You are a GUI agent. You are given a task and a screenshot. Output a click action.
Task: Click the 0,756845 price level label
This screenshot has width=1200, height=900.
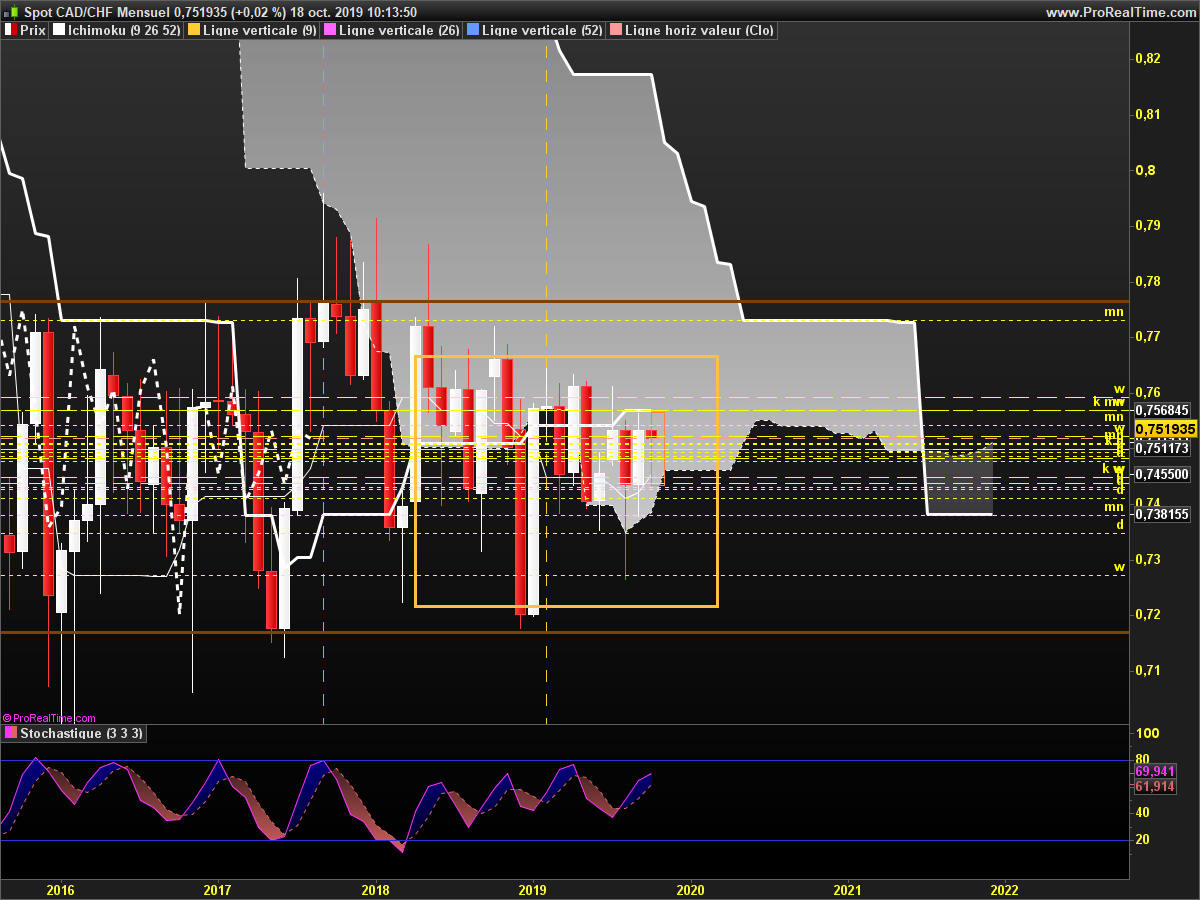pos(1162,410)
